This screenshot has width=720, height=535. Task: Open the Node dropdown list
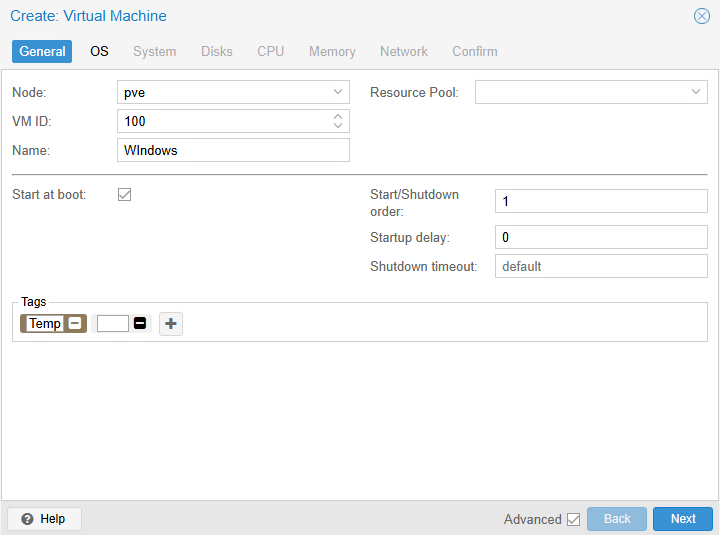click(337, 92)
